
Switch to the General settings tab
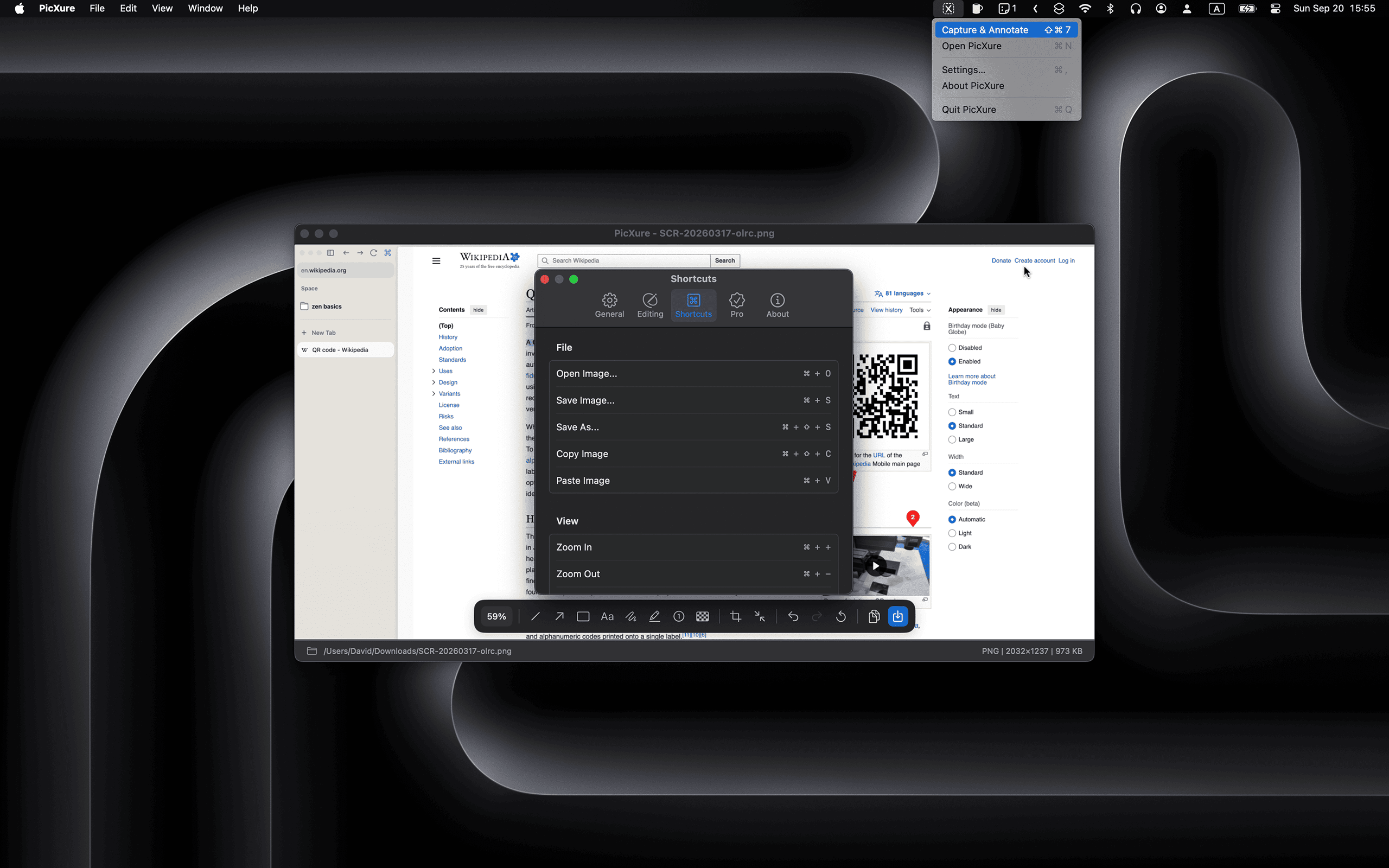click(x=609, y=305)
